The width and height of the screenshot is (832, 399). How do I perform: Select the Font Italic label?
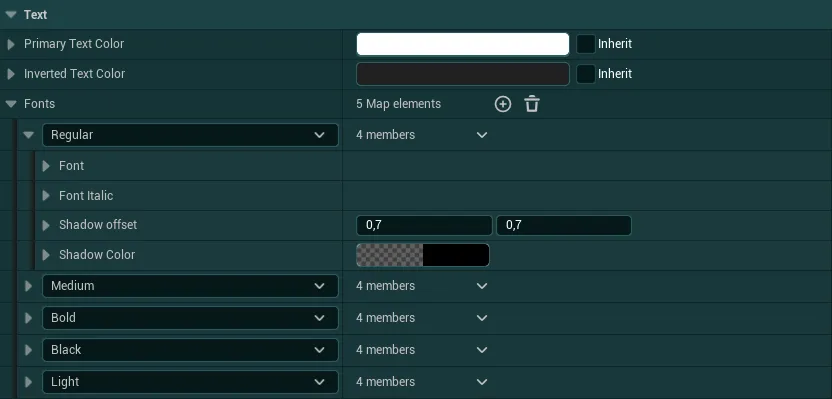pos(86,196)
